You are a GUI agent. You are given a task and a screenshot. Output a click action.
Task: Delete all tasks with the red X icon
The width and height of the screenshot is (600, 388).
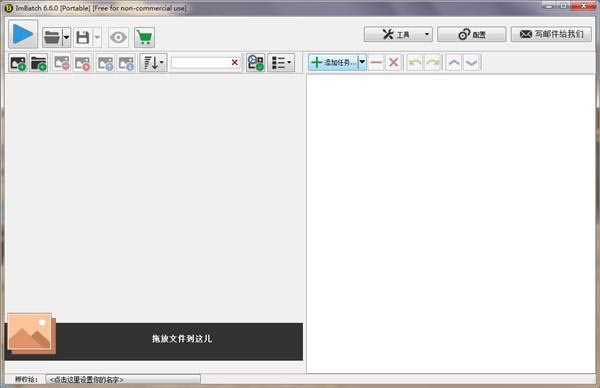pyautogui.click(x=393, y=62)
